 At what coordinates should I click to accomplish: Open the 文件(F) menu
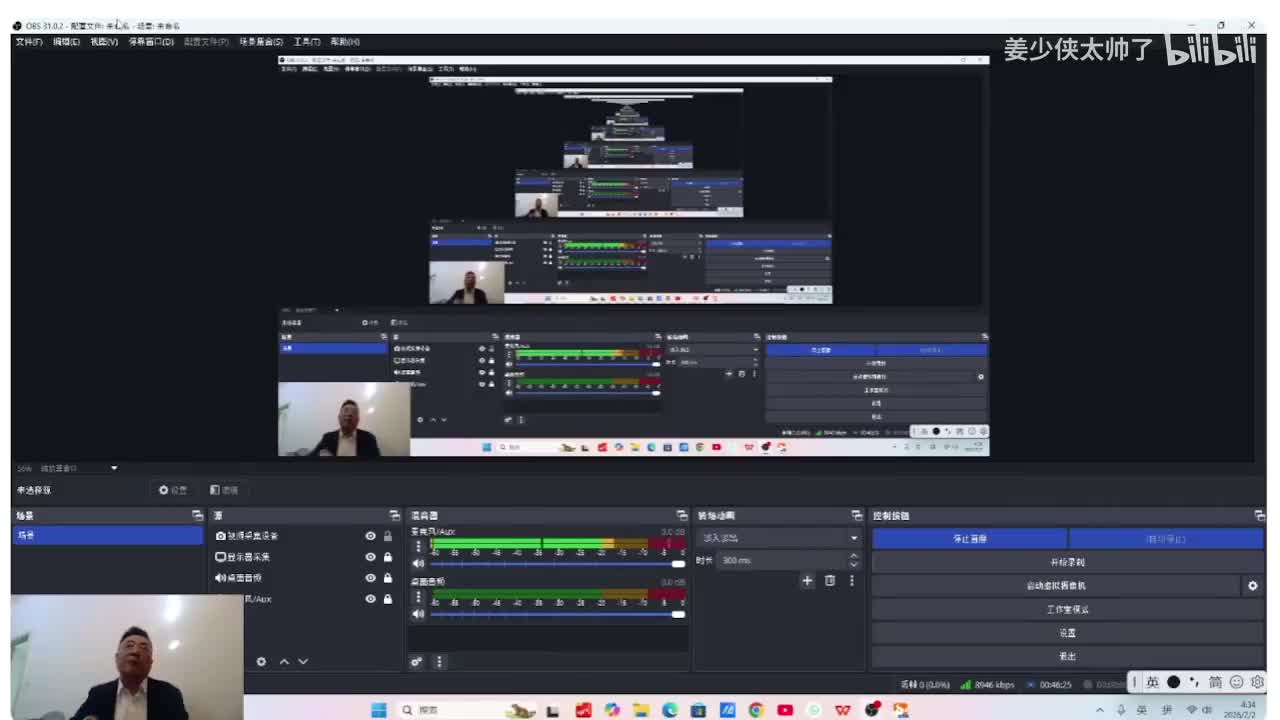(x=28, y=42)
